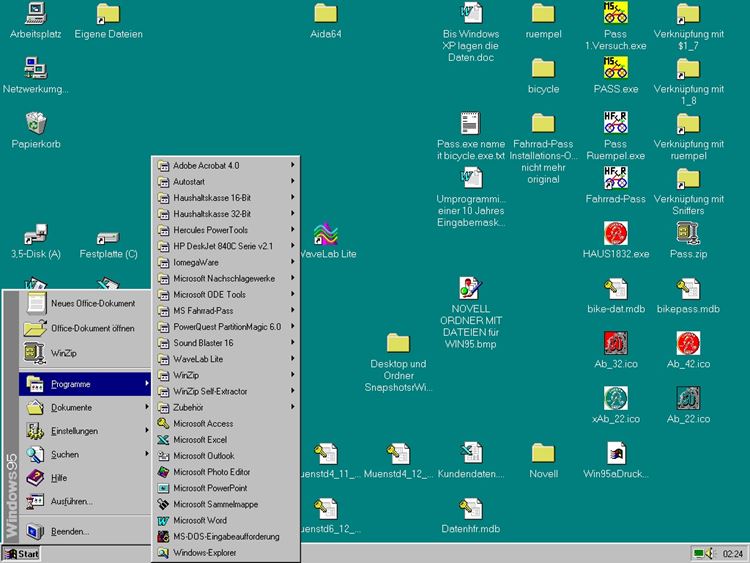The height and width of the screenshot is (563, 750).
Task: Open the Einstellungen submenu in Start menu
Action: [85, 431]
